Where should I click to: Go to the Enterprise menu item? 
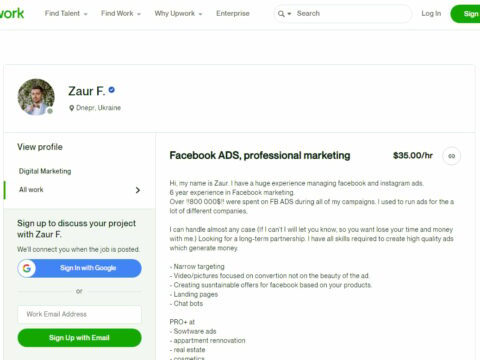click(233, 13)
